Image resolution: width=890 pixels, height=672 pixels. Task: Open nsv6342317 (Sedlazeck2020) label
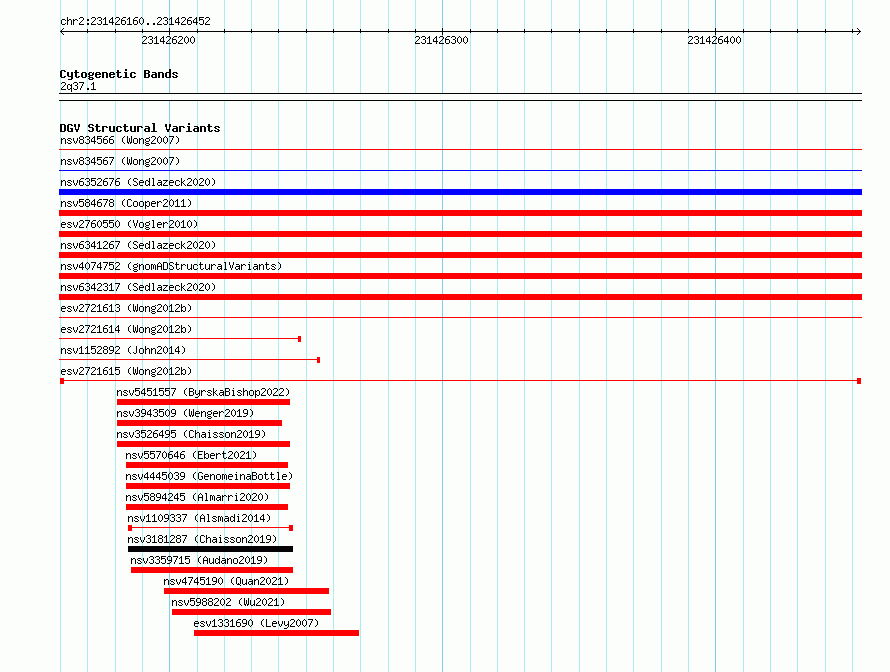138,287
